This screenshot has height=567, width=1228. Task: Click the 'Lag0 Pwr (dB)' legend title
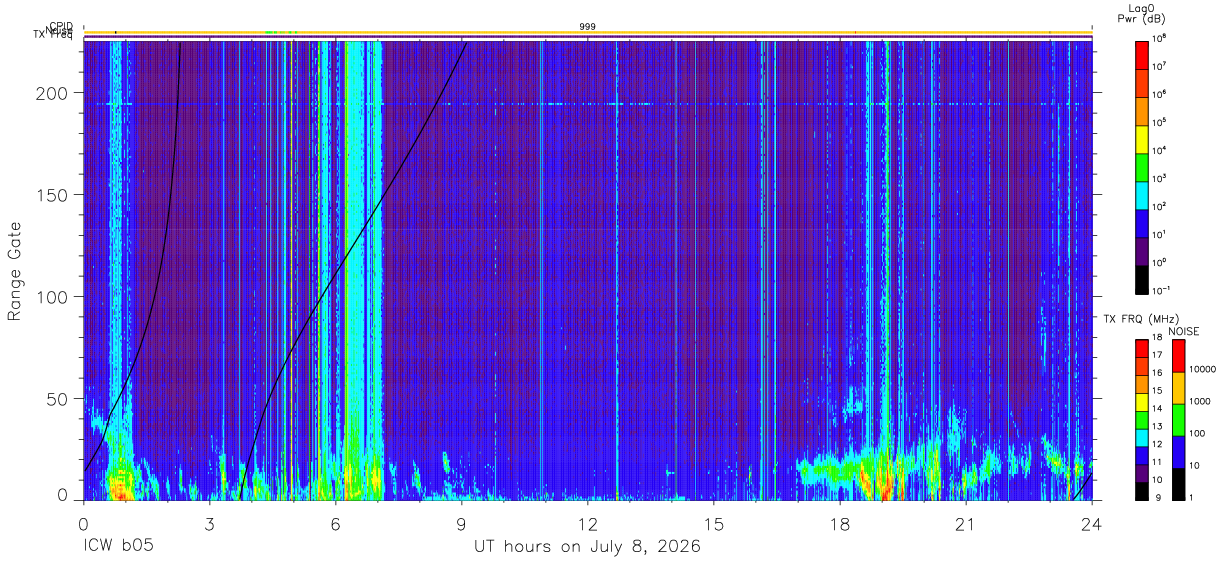coord(1142,14)
